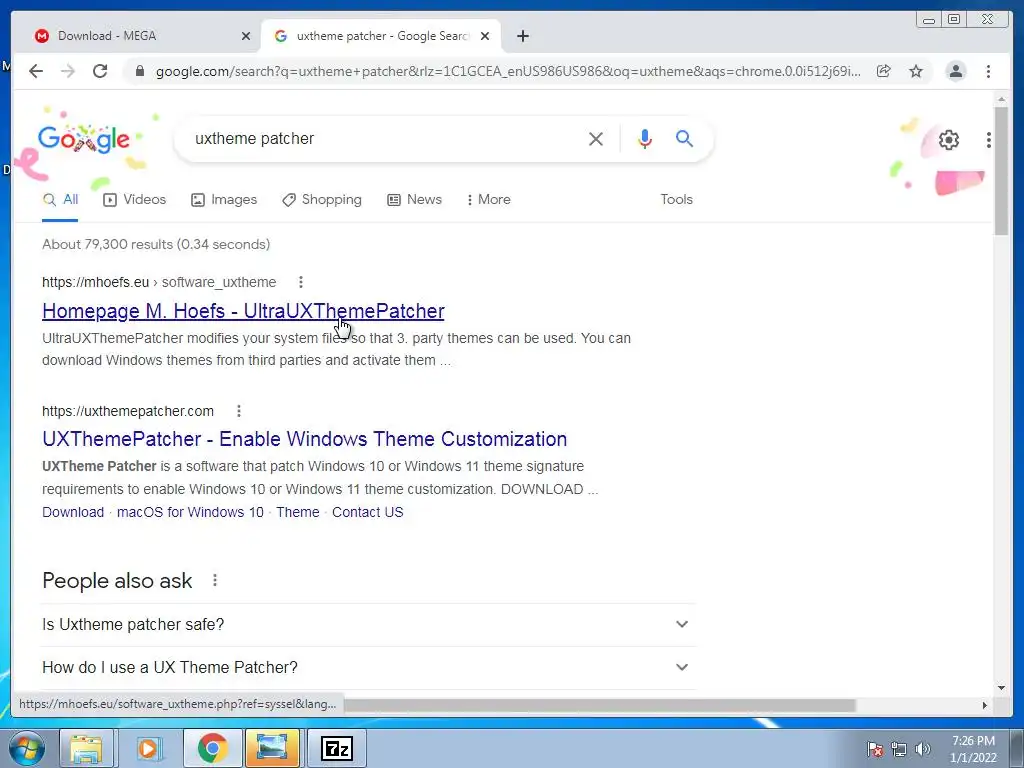The height and width of the screenshot is (768, 1024).
Task: Open Action Center flag in the tray
Action: pyautogui.click(x=875, y=749)
